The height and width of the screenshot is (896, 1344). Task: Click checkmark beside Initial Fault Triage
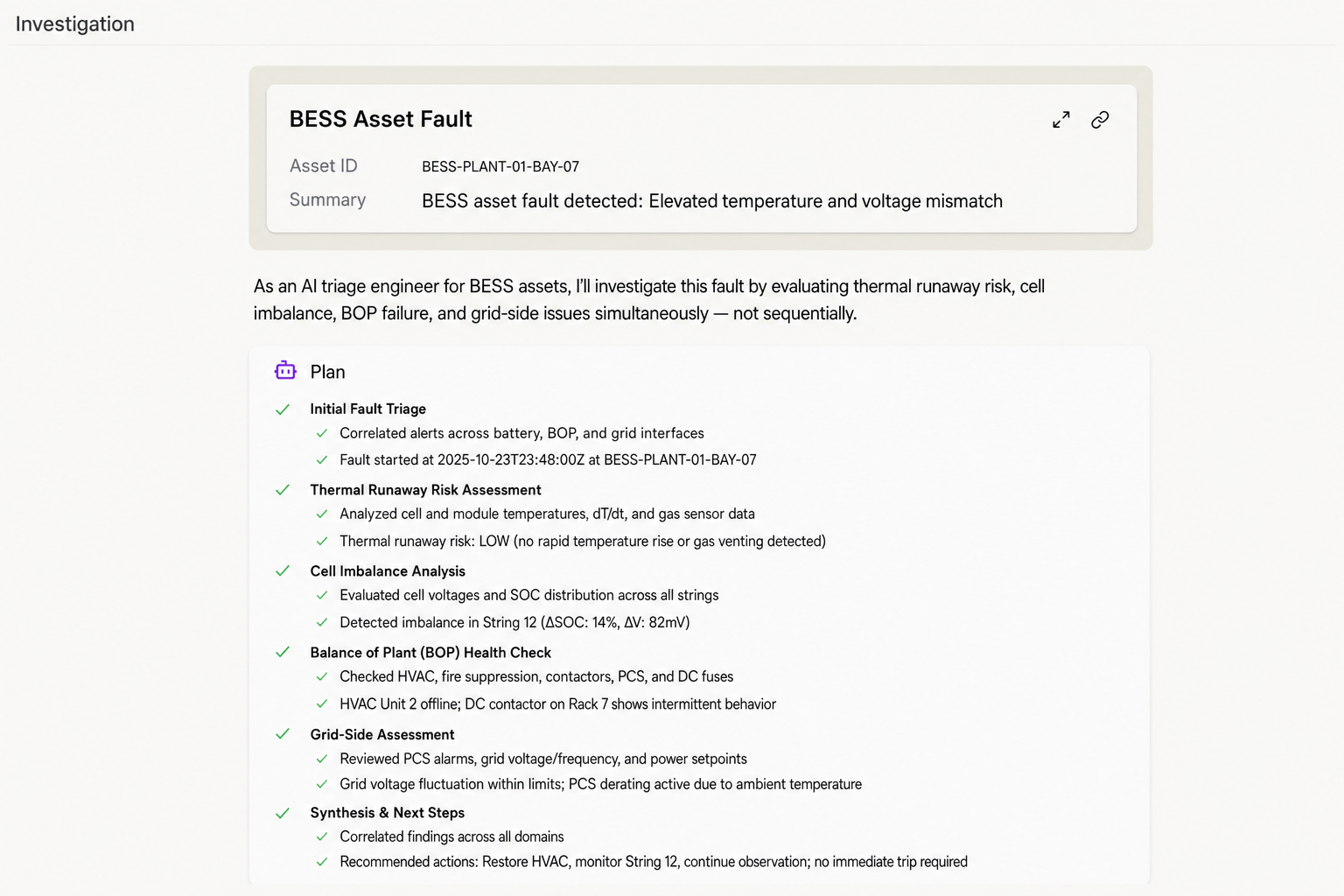tap(283, 409)
